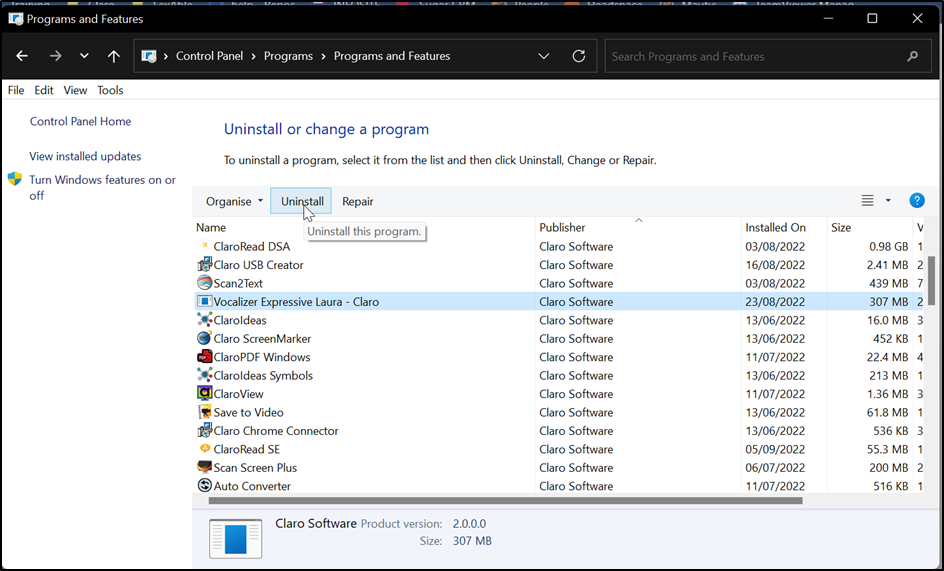Click the ClaroPDF Windows icon

click(x=205, y=357)
